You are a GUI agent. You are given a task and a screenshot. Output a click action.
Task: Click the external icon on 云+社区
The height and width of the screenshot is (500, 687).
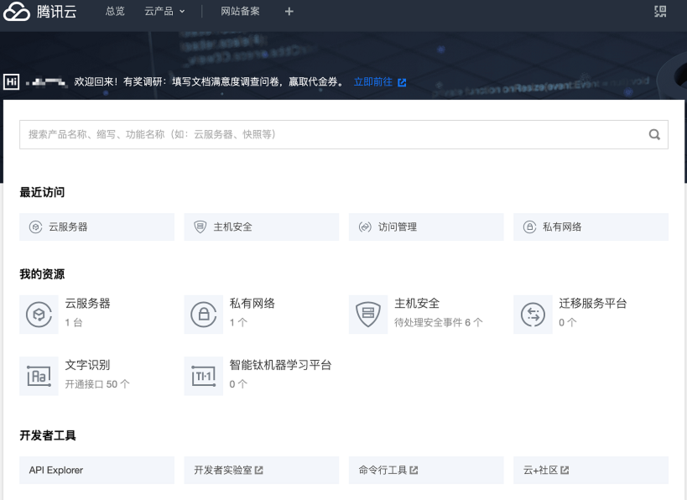tap(564, 470)
